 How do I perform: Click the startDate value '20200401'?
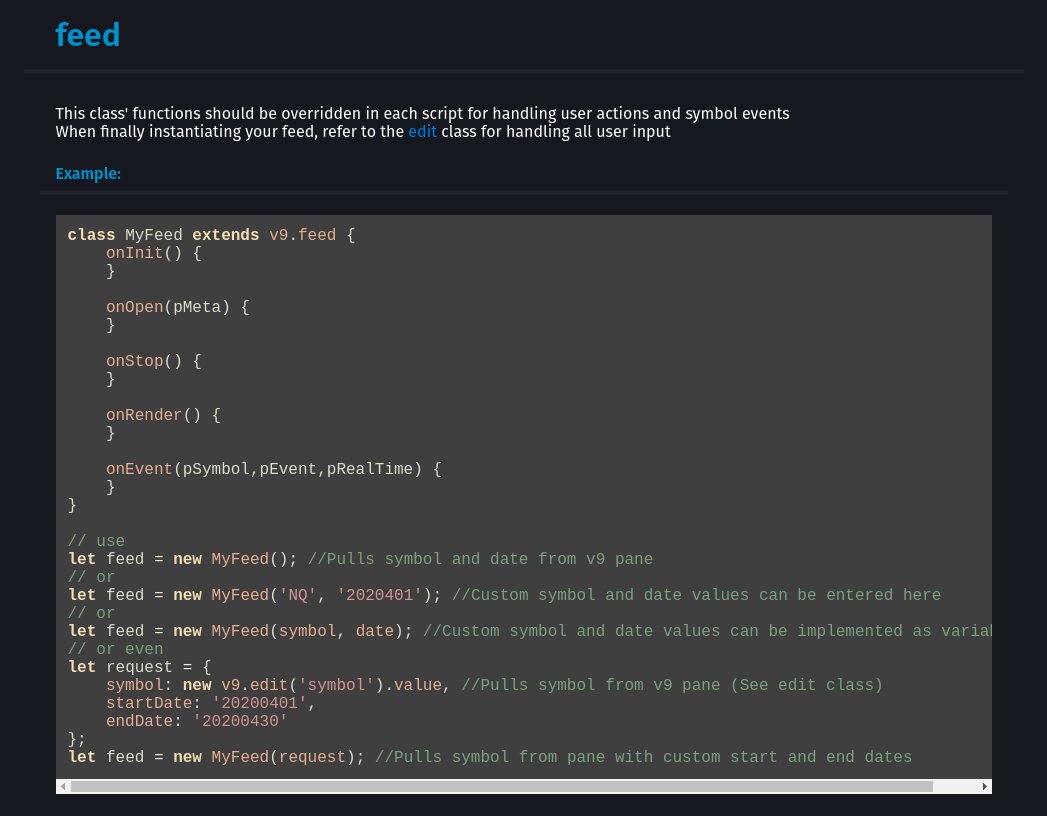(259, 703)
